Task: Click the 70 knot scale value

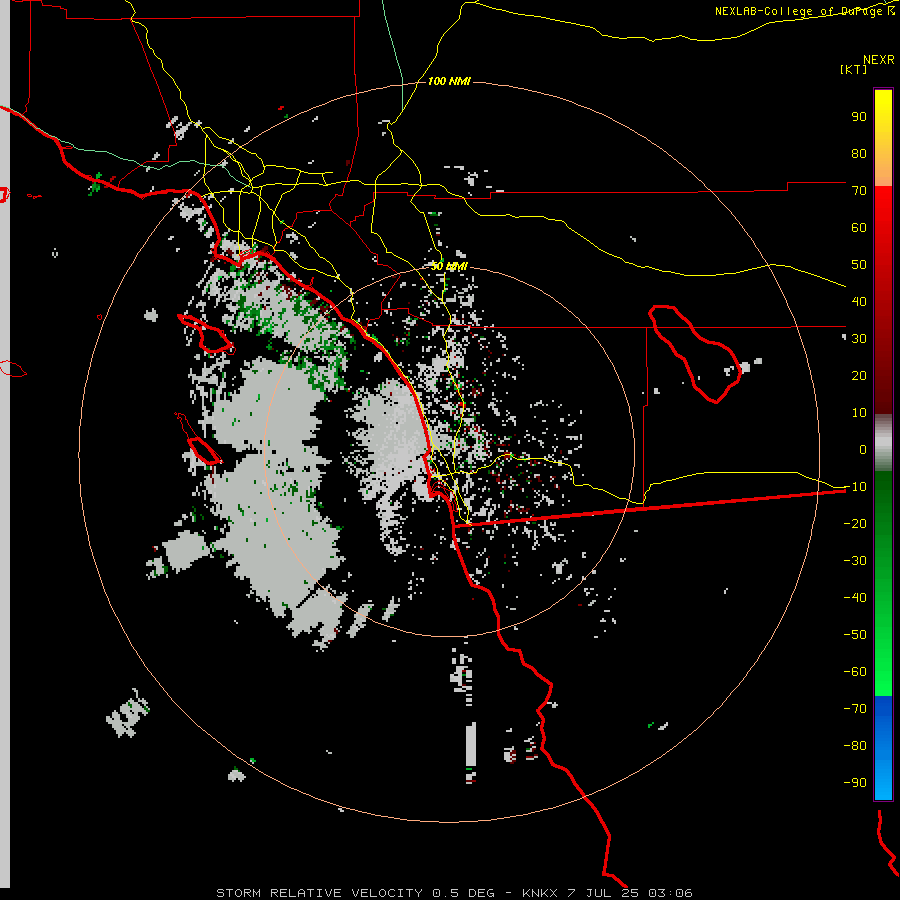Action: [x=859, y=191]
